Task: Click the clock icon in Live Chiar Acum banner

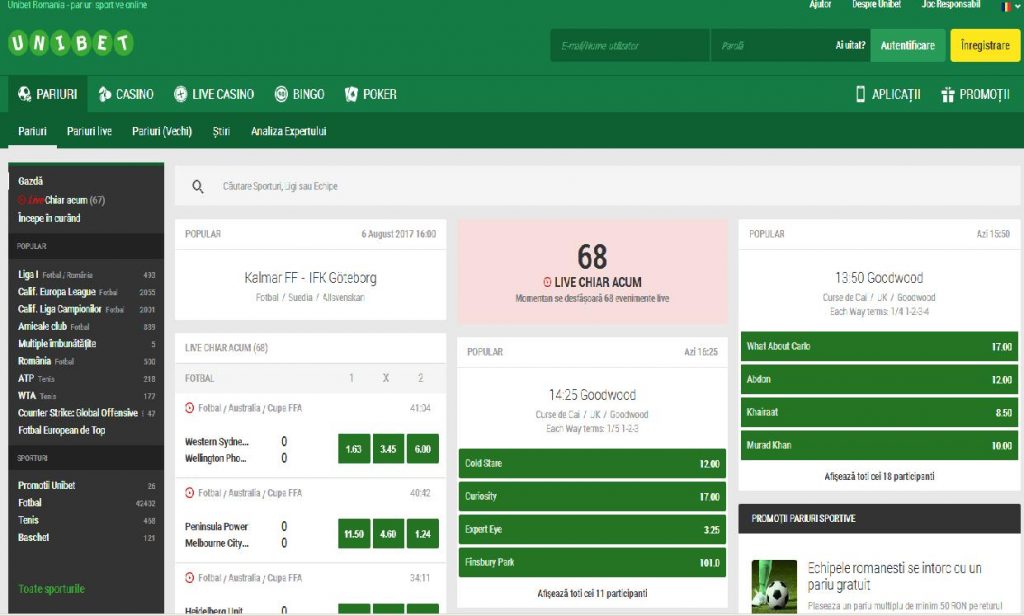Action: point(547,282)
